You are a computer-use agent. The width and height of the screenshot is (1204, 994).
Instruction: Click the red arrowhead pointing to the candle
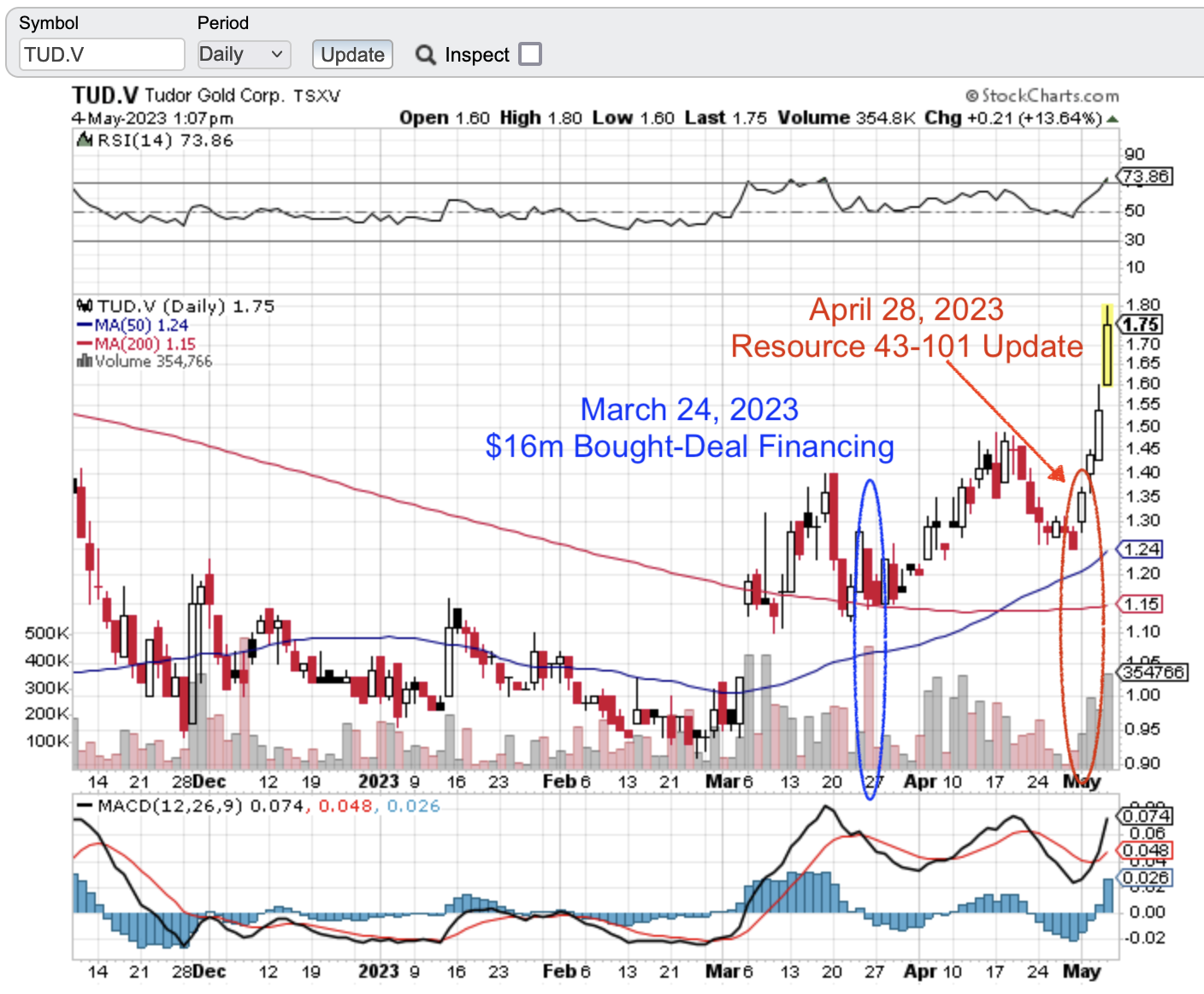(x=1057, y=473)
